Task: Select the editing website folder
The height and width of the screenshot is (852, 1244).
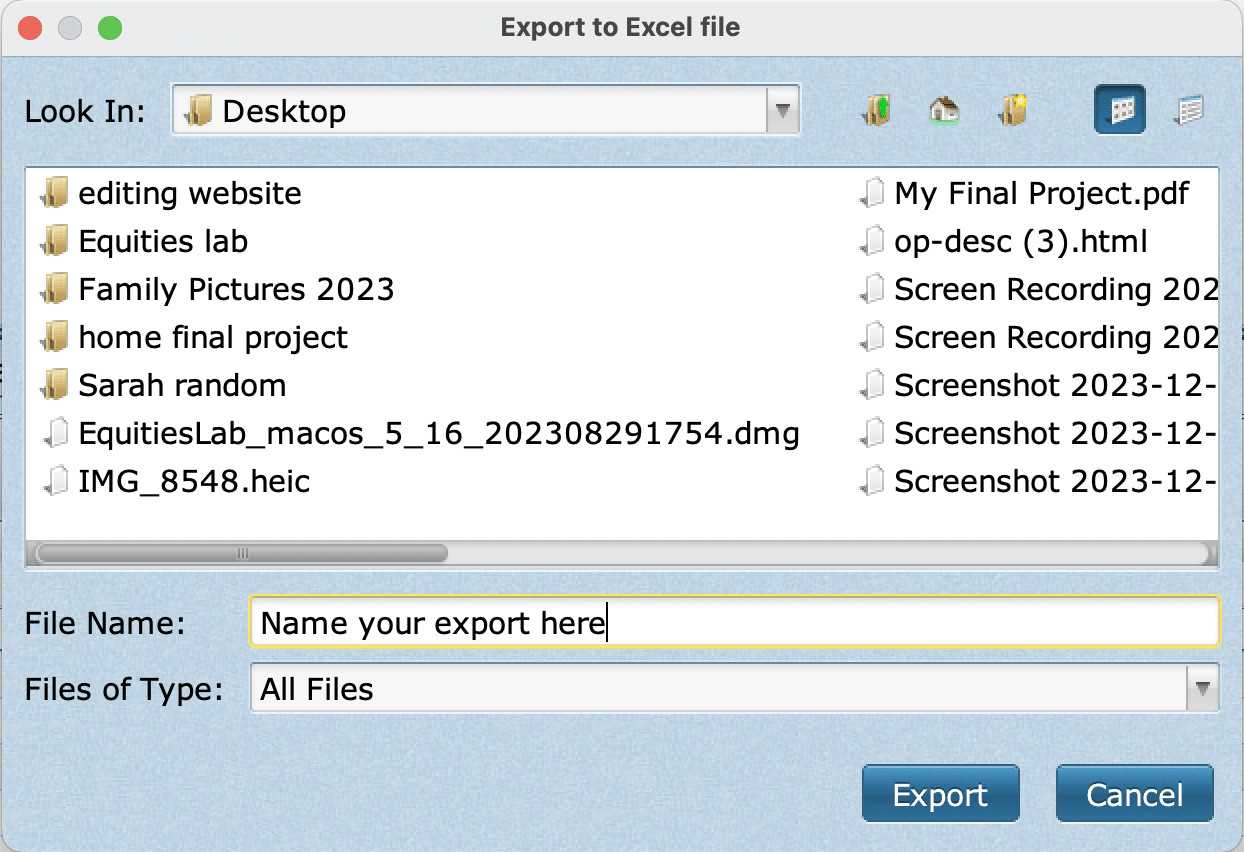Action: pyautogui.click(x=189, y=193)
